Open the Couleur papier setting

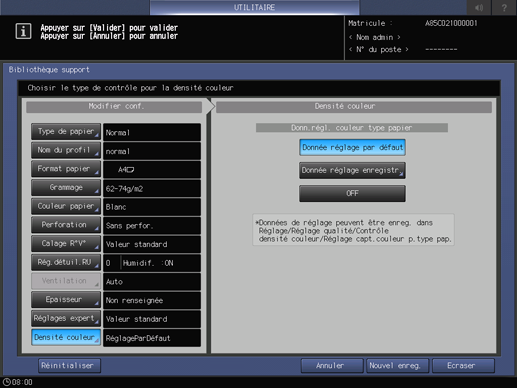66,206
